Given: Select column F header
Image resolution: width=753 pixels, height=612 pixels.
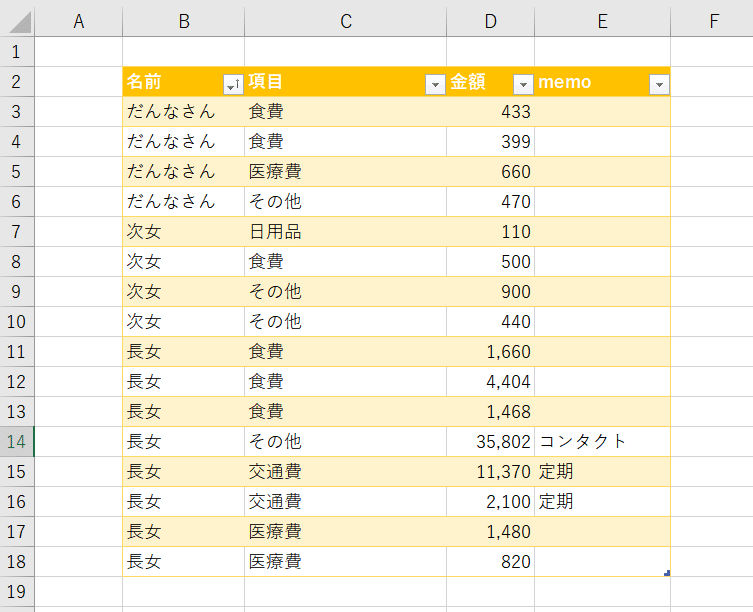Looking at the screenshot, I should [x=714, y=21].
